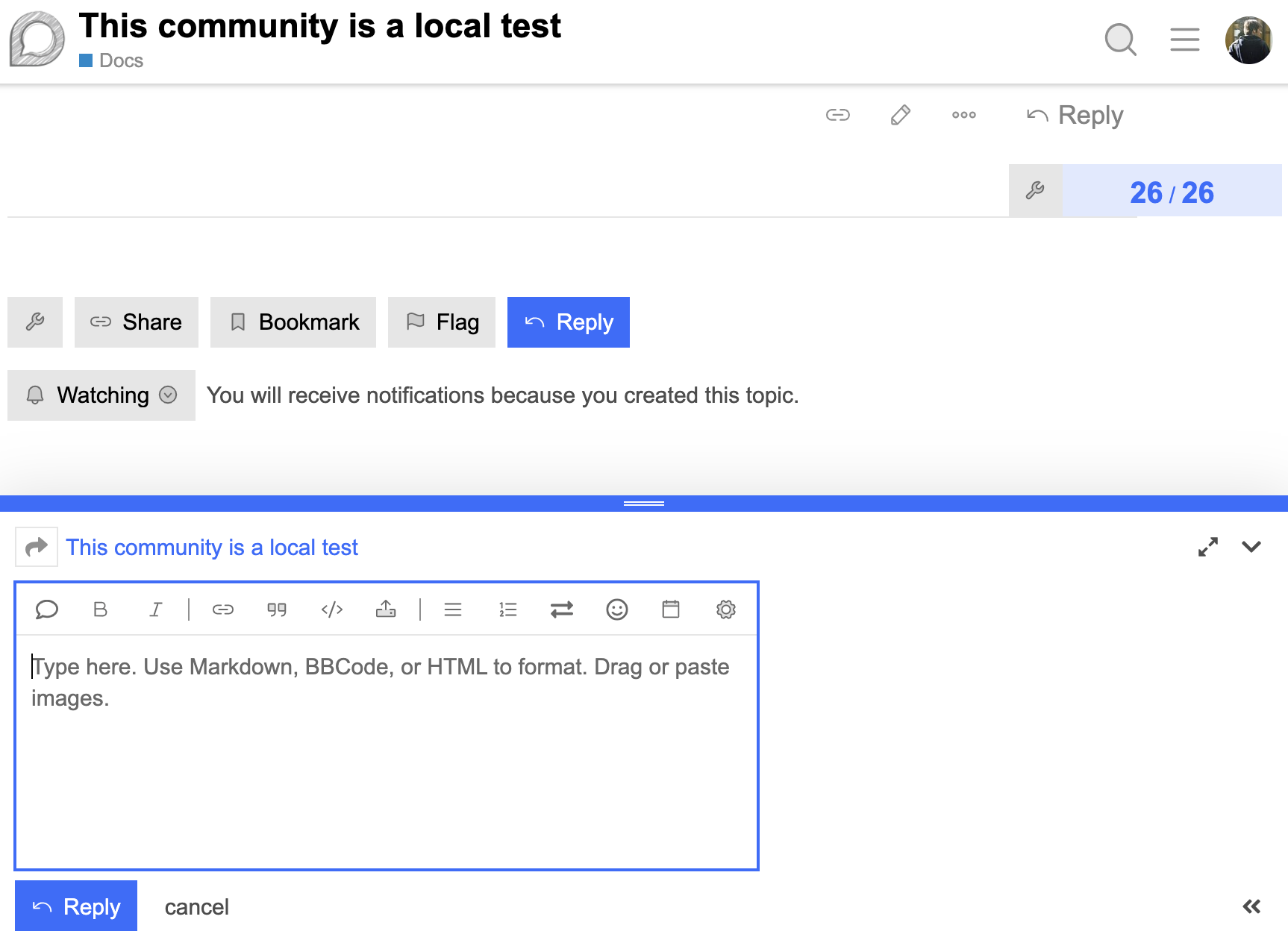
Task: Insert a bulleted list in composer
Action: (453, 609)
